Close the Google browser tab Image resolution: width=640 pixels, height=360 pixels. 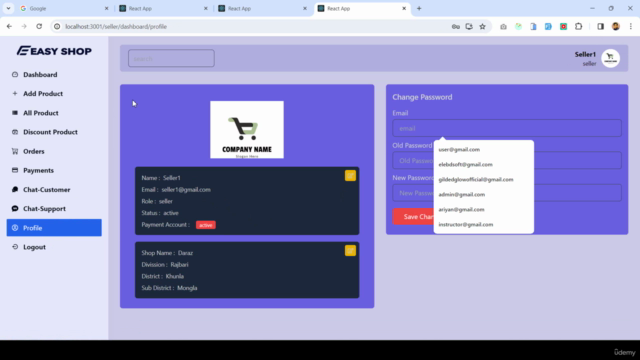coord(107,8)
